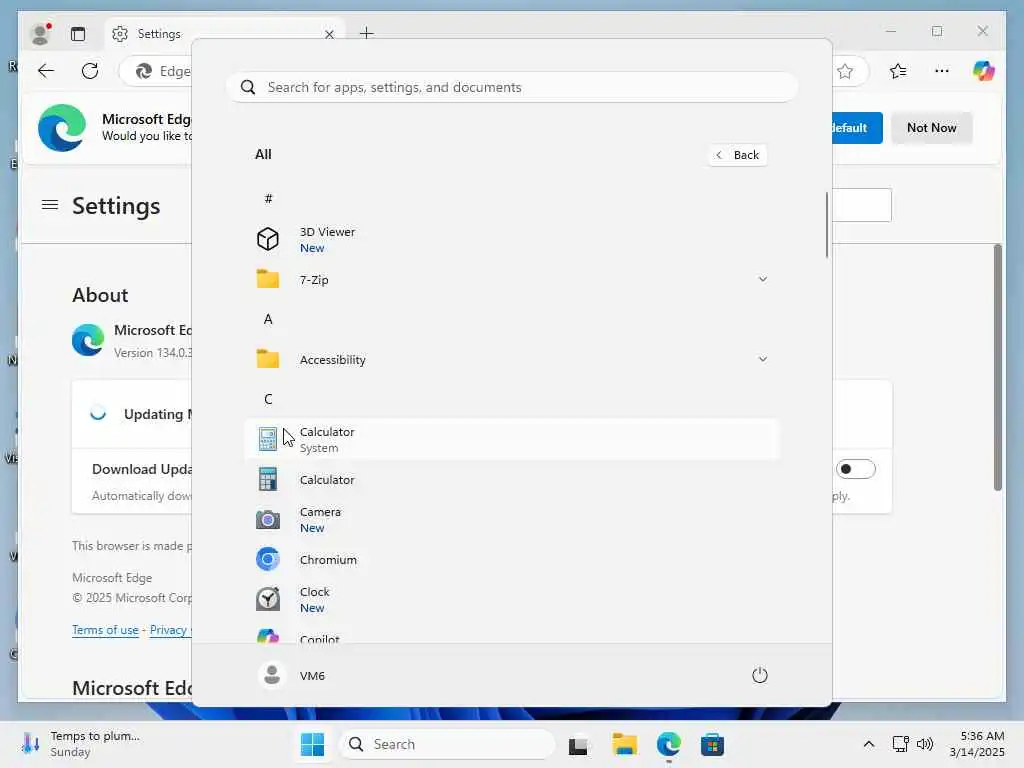Click the Accessibility folder icon
Viewport: 1024px width, 768px height.
pos(268,359)
